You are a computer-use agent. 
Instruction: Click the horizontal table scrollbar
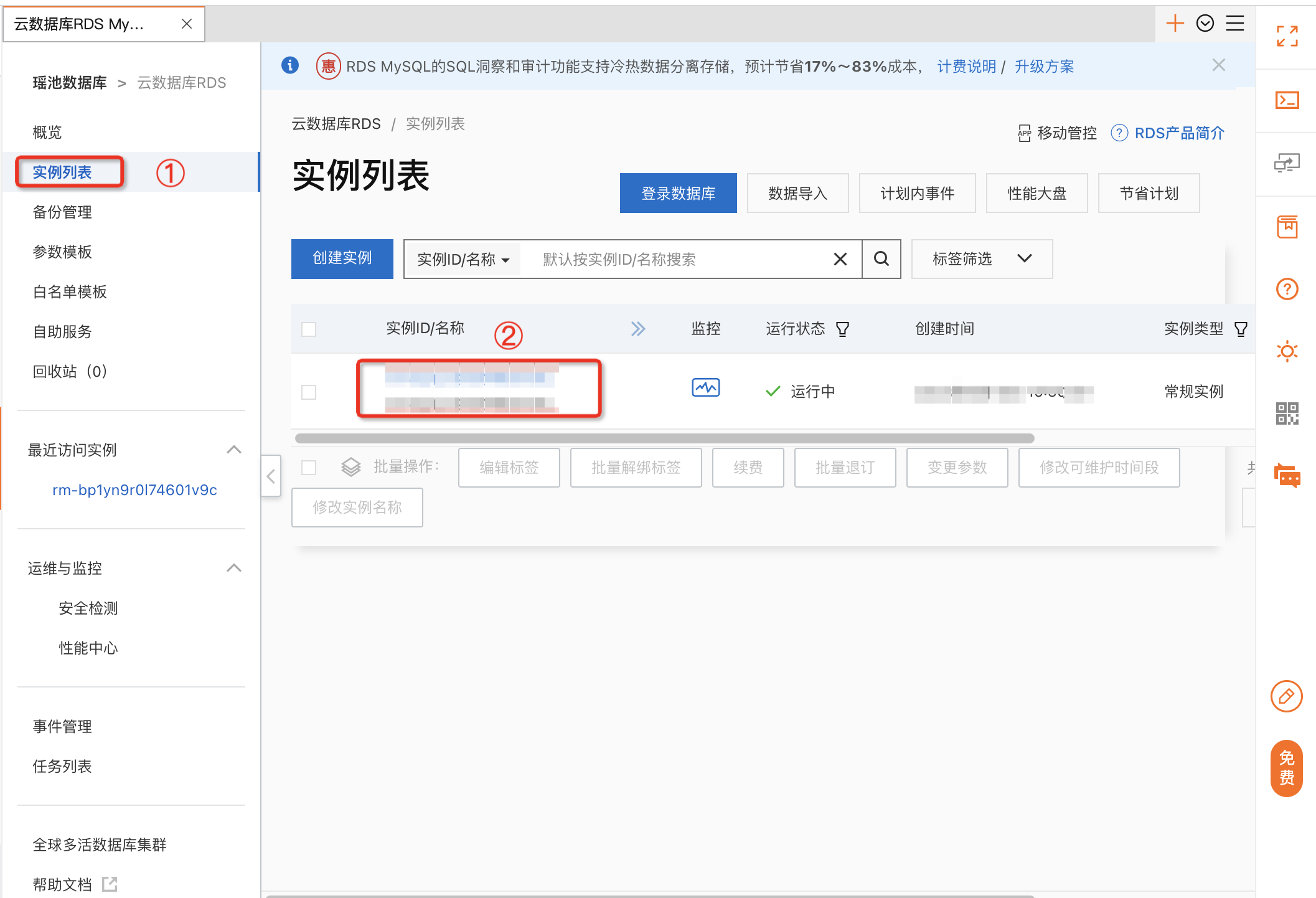click(x=664, y=438)
